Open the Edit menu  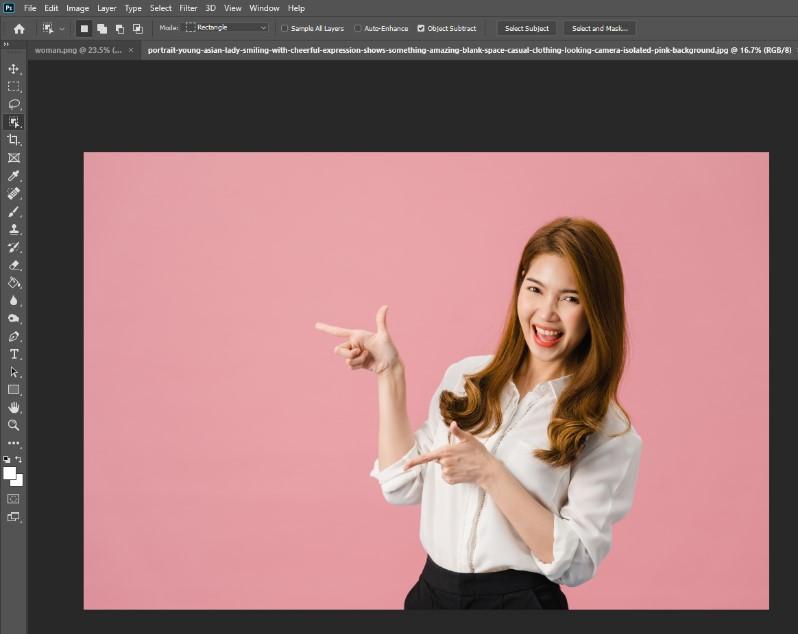[51, 8]
